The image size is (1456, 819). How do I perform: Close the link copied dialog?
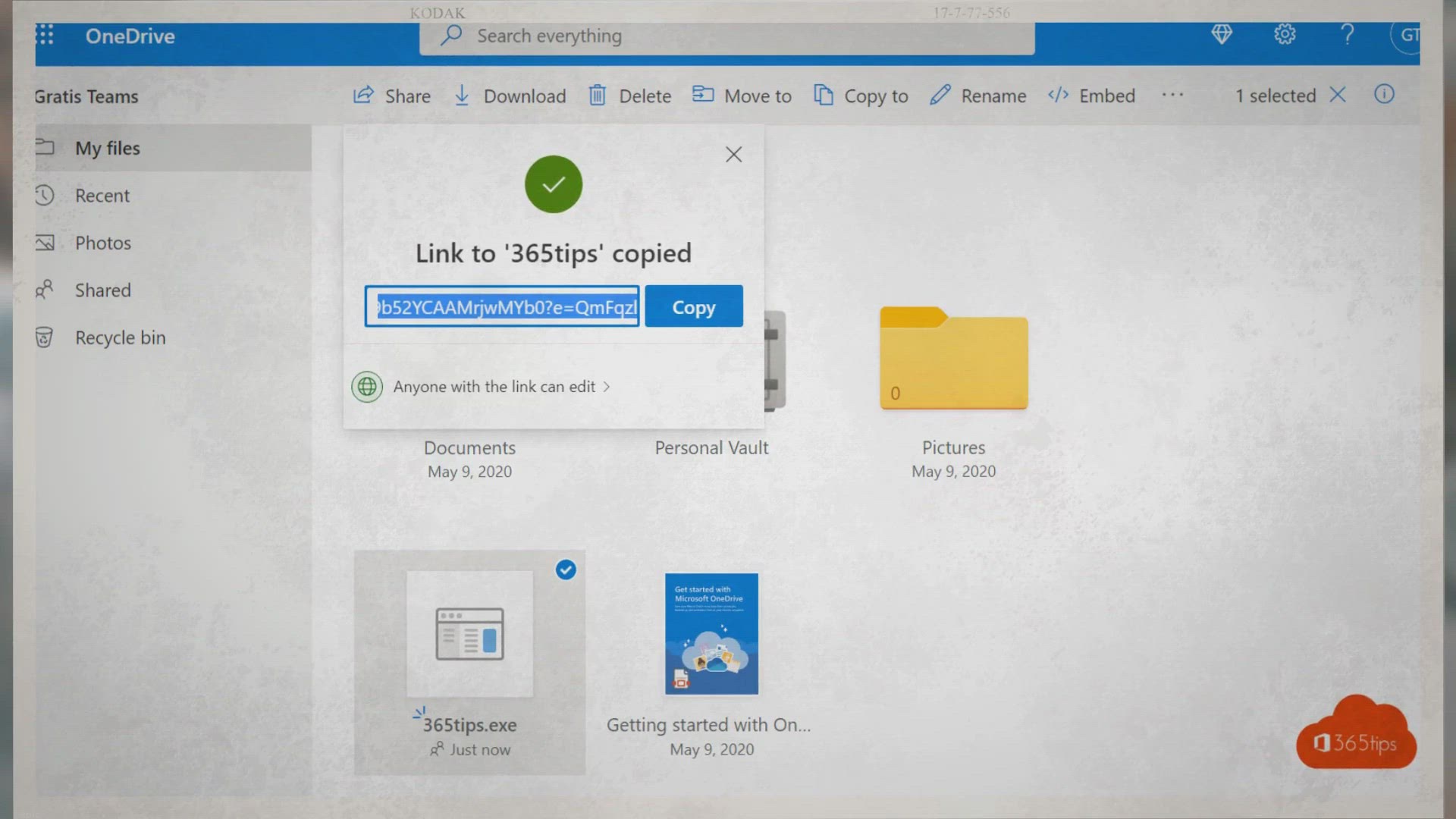[733, 155]
